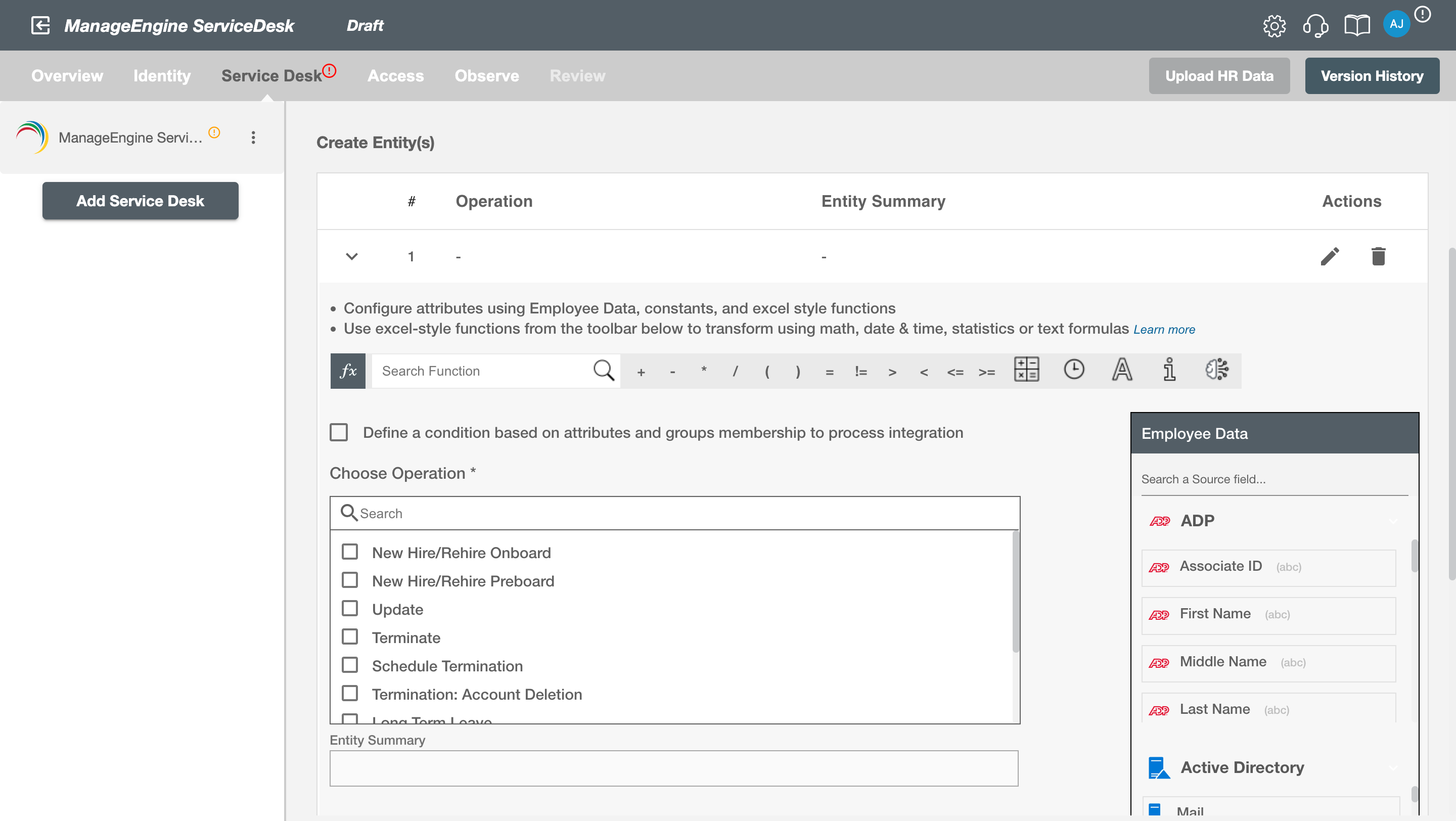1456x821 pixels.
Task: Select the Last Name field
Action: click(1268, 709)
